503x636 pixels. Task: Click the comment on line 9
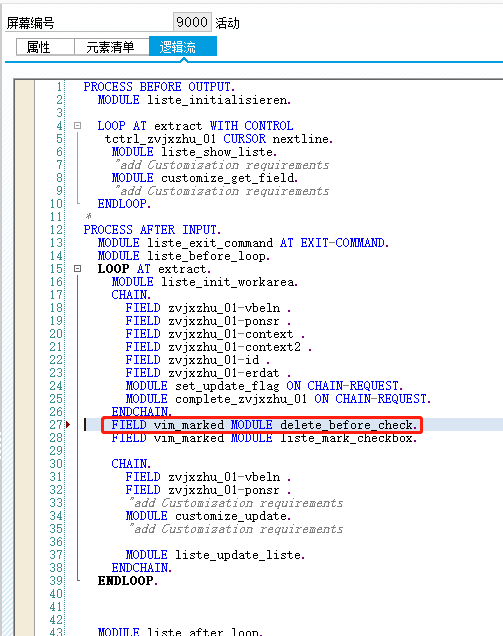[222, 191]
